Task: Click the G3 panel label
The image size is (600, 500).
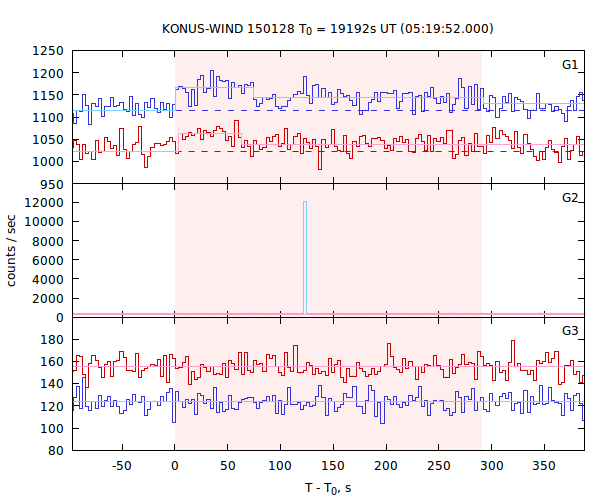Action: 570,331
